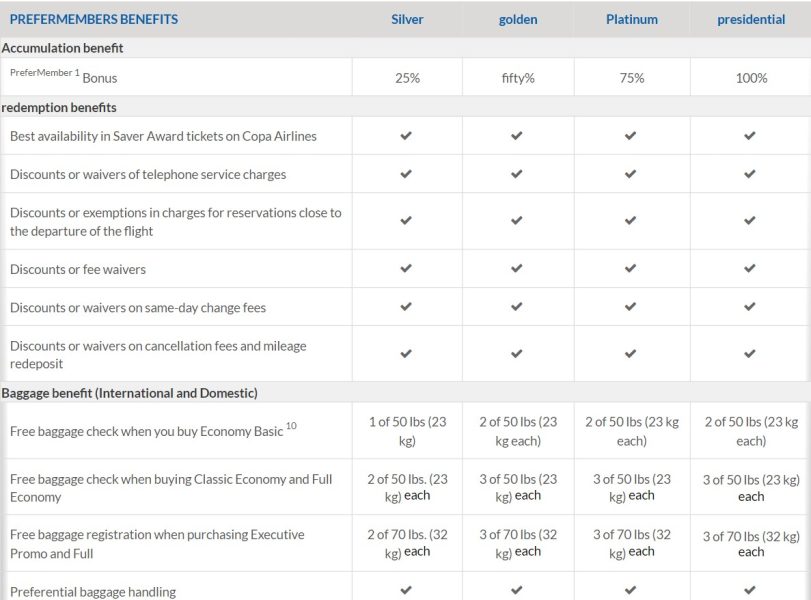Click Silver checkmark for same-day change fees
The height and width of the screenshot is (600, 811).
pyautogui.click(x=406, y=307)
